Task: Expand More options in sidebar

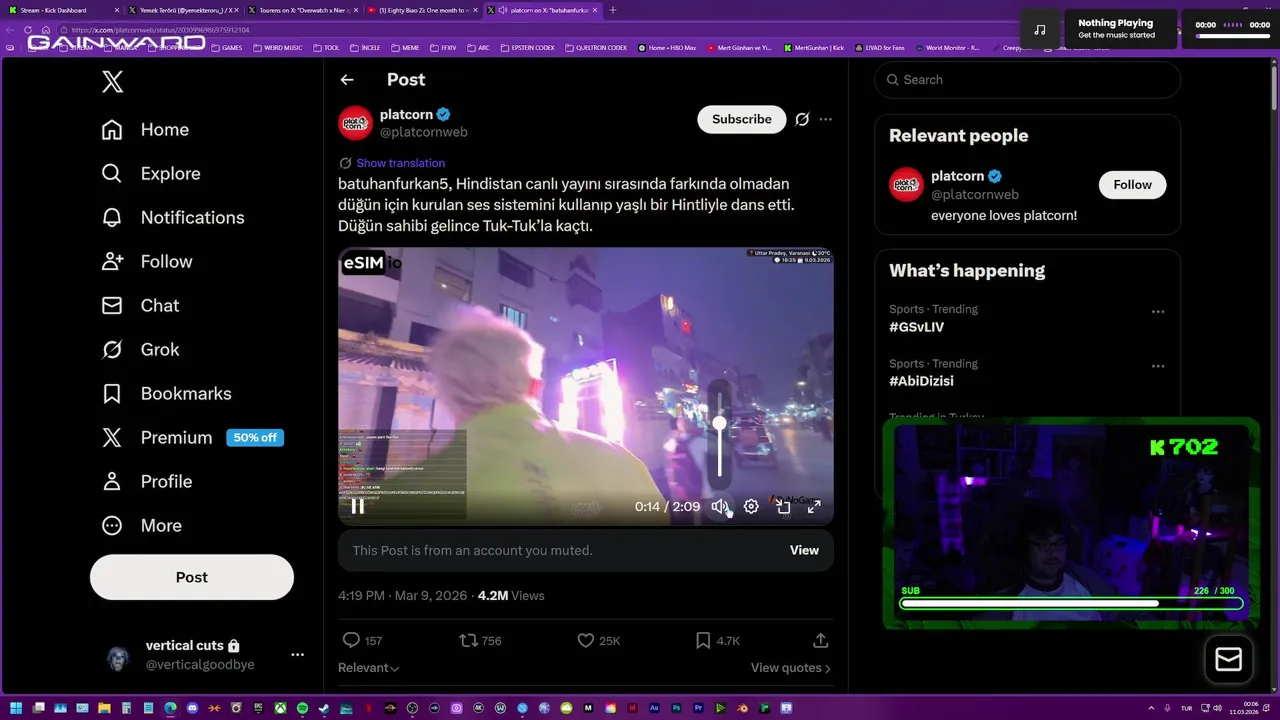Action: (141, 525)
